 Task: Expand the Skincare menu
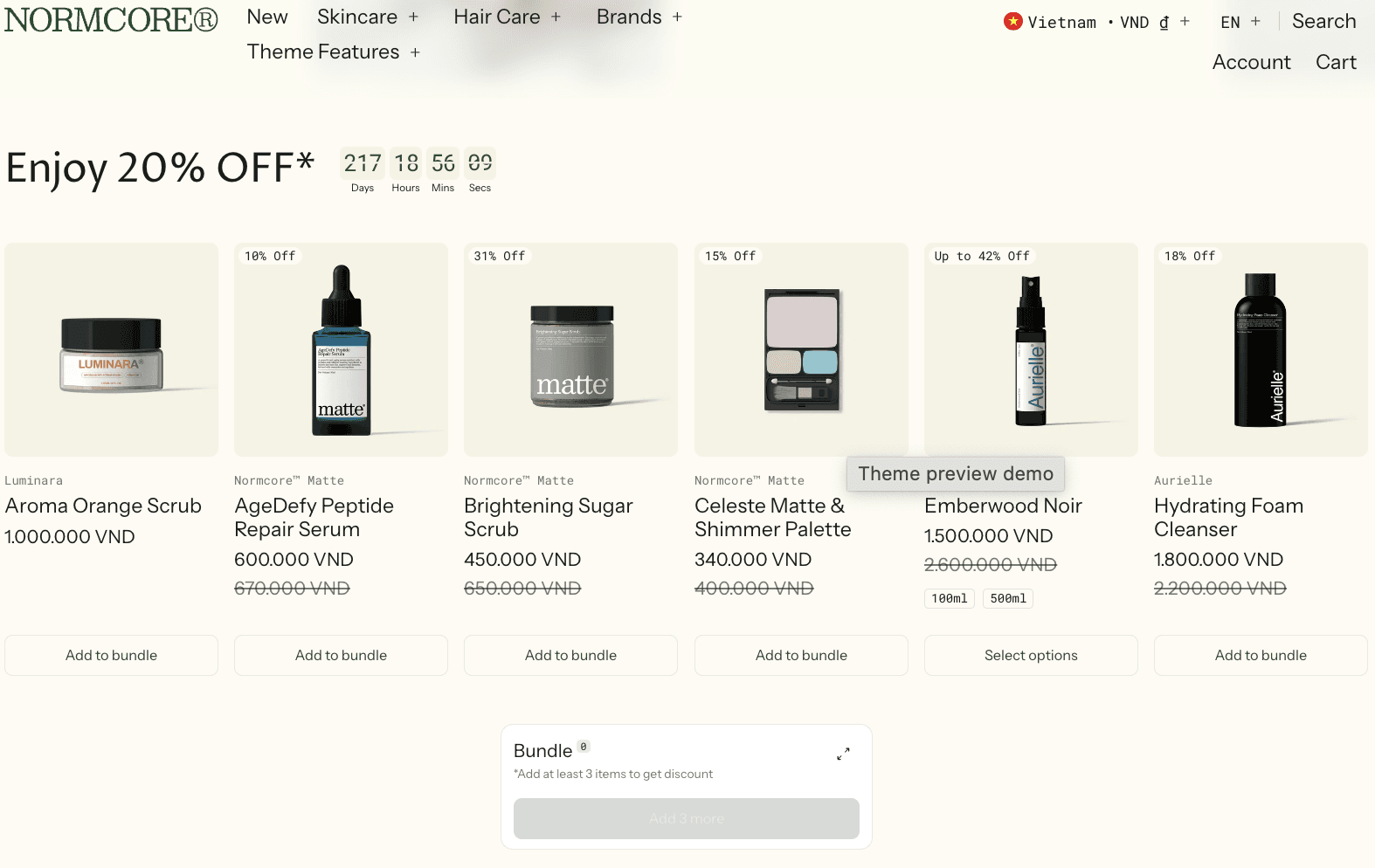(368, 17)
